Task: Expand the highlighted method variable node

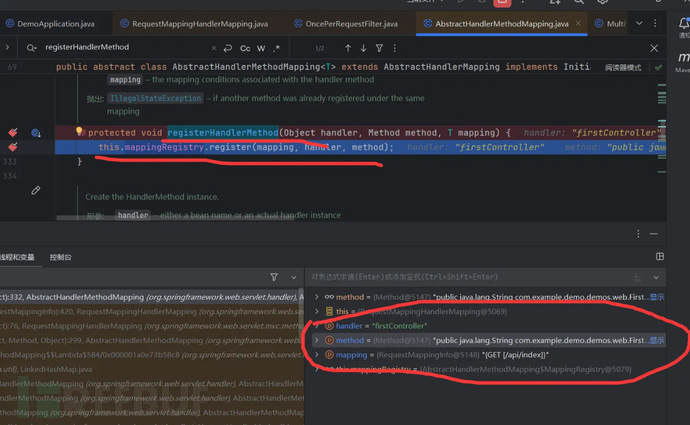Action: point(317,340)
